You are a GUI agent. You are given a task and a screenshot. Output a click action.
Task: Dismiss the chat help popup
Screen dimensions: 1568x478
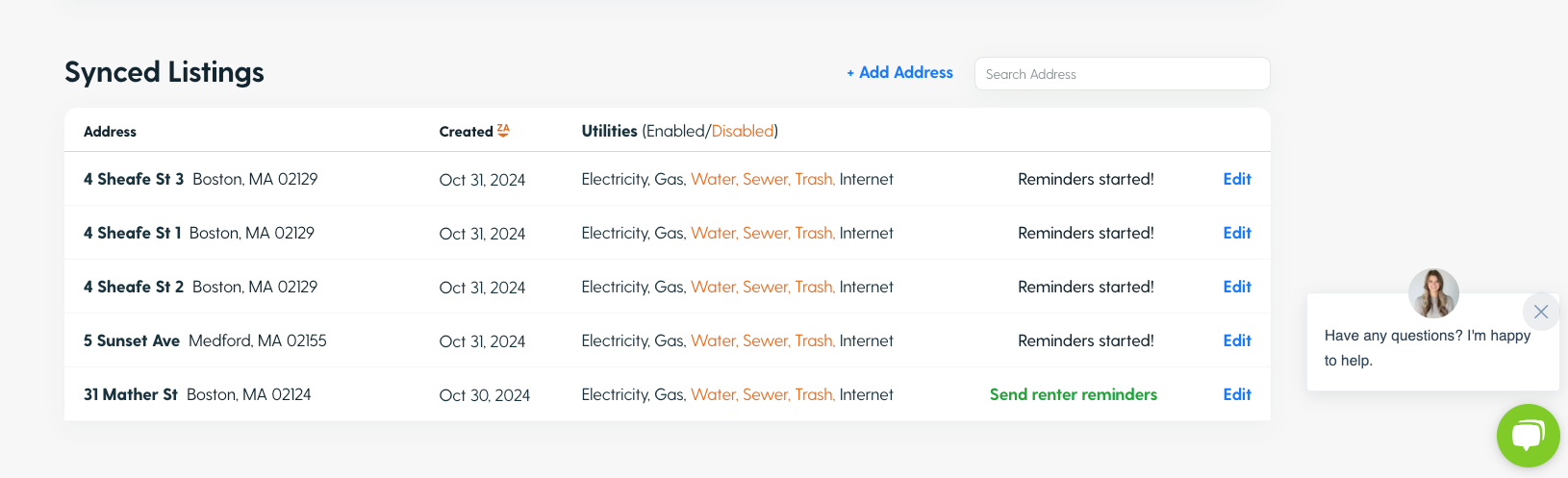coord(1541,312)
